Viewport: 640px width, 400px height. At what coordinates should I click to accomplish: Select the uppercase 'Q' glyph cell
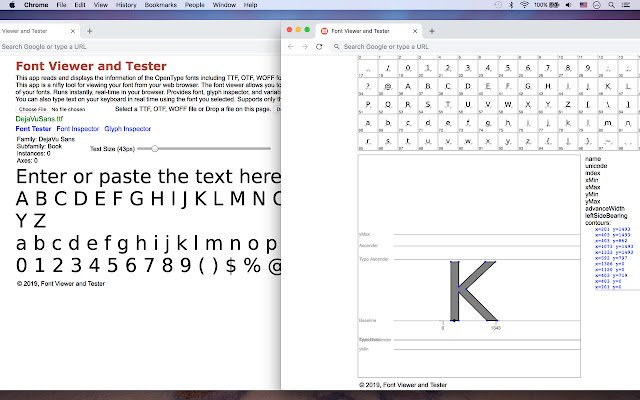tap(388, 105)
